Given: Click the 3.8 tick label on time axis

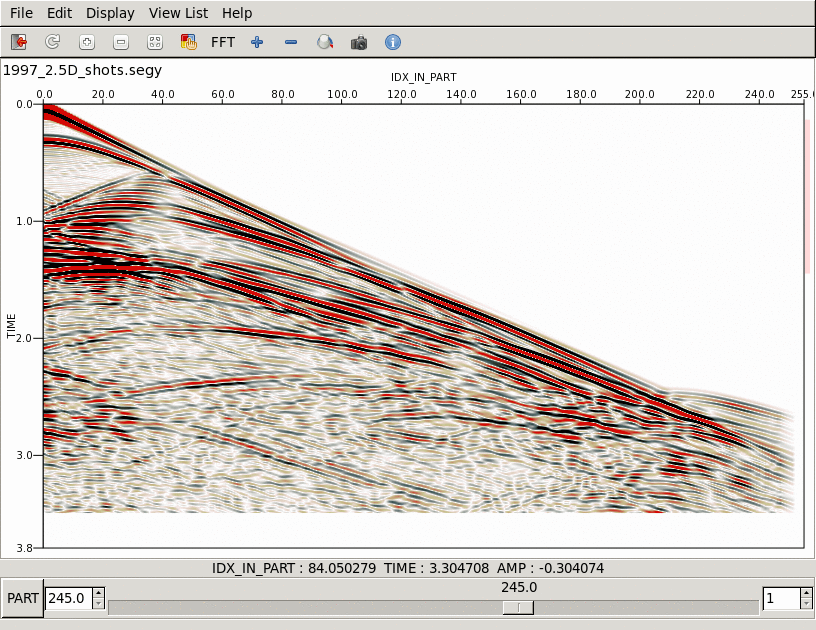Looking at the screenshot, I should coord(24,548).
